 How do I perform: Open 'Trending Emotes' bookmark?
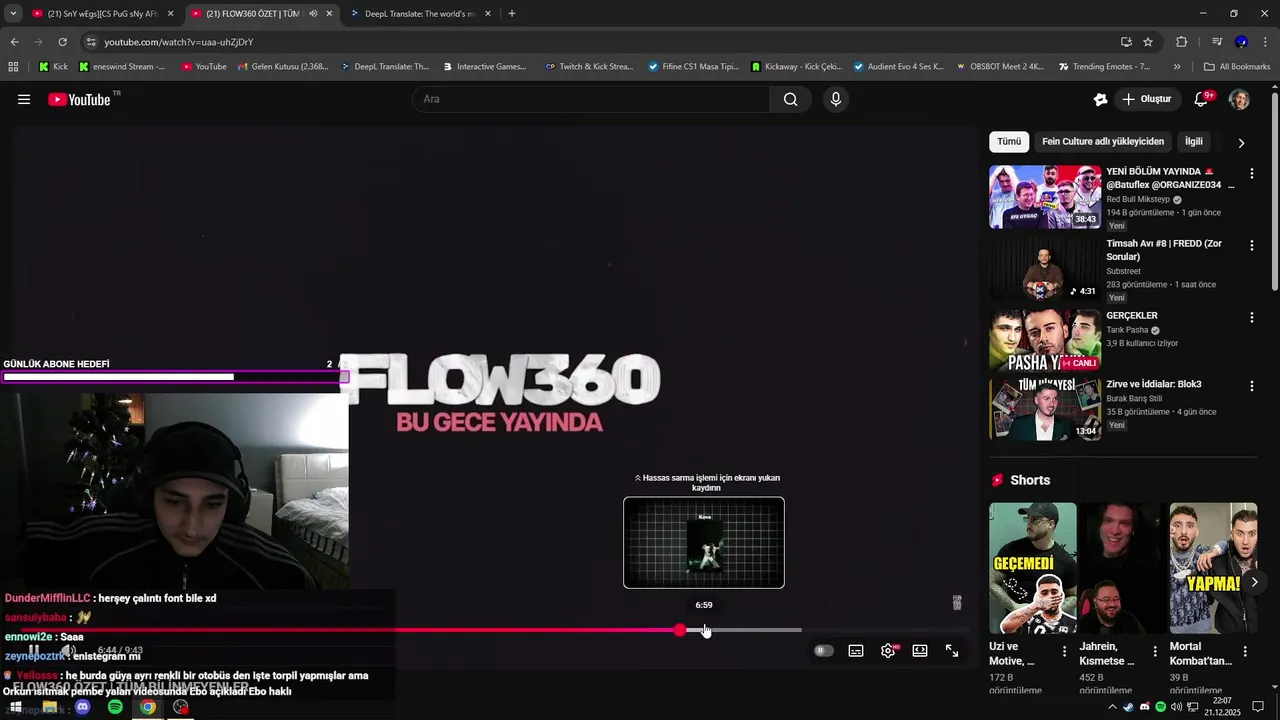1104,67
